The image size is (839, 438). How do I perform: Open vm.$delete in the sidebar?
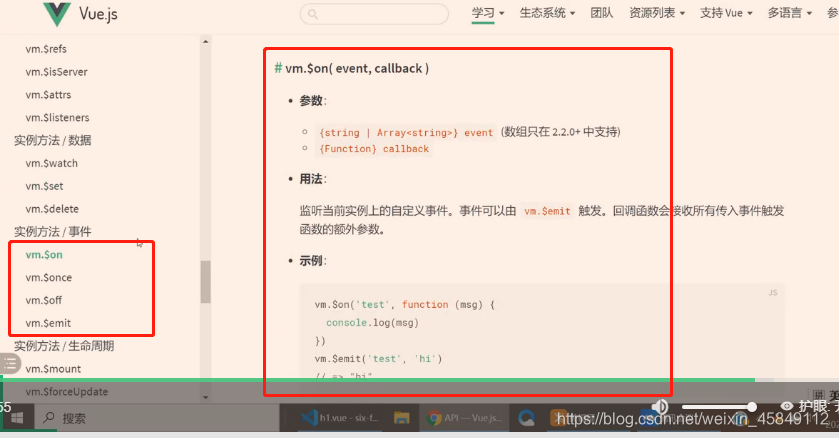[x=52, y=209]
